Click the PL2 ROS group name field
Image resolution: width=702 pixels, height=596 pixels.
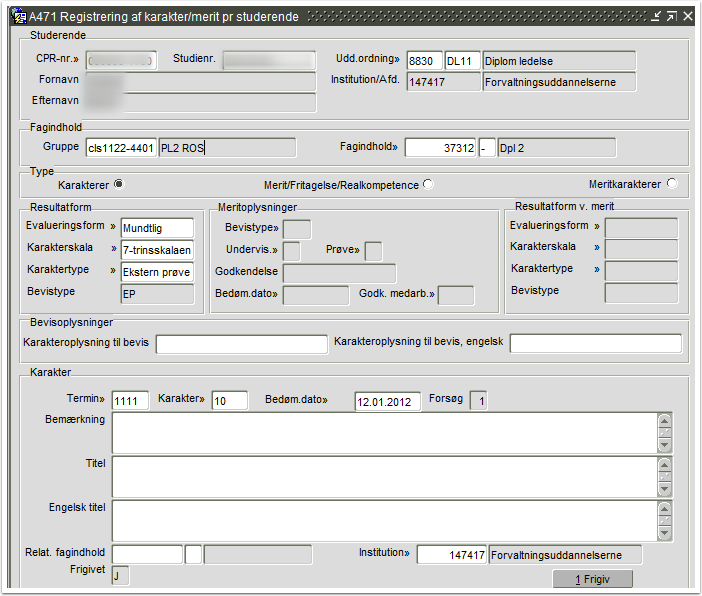(227, 148)
